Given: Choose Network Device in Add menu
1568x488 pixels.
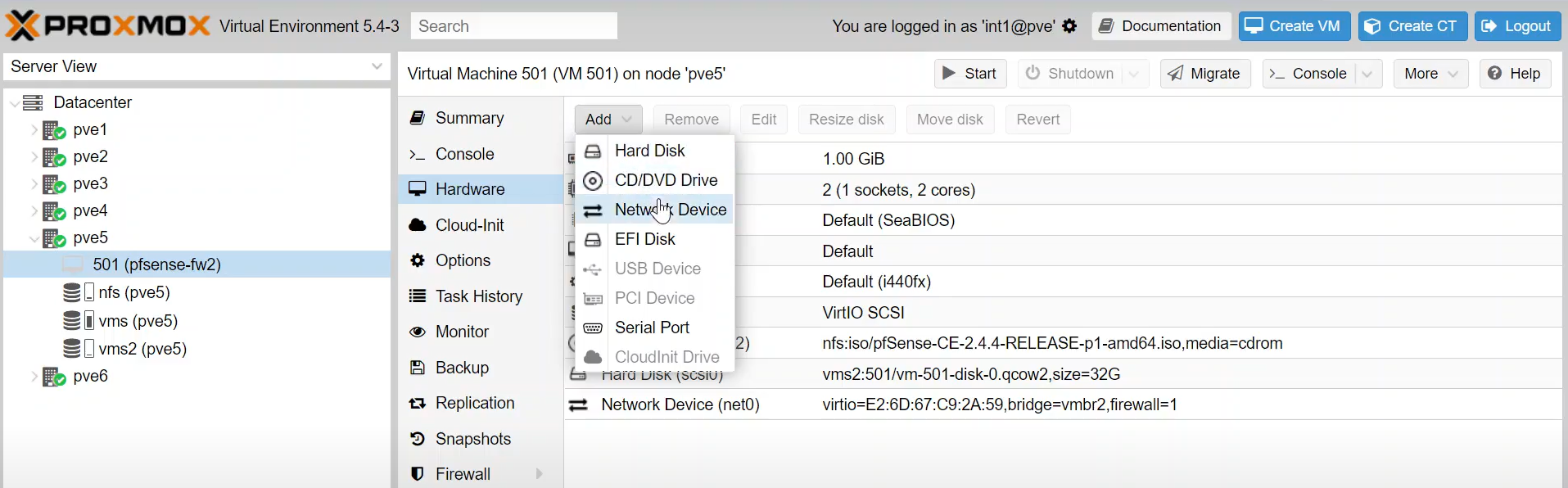Looking at the screenshot, I should [x=654, y=210].
